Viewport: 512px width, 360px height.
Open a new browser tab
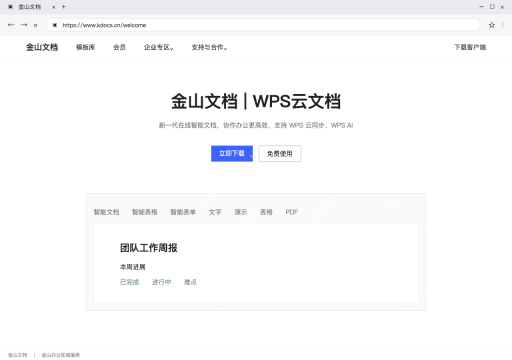pos(64,7)
